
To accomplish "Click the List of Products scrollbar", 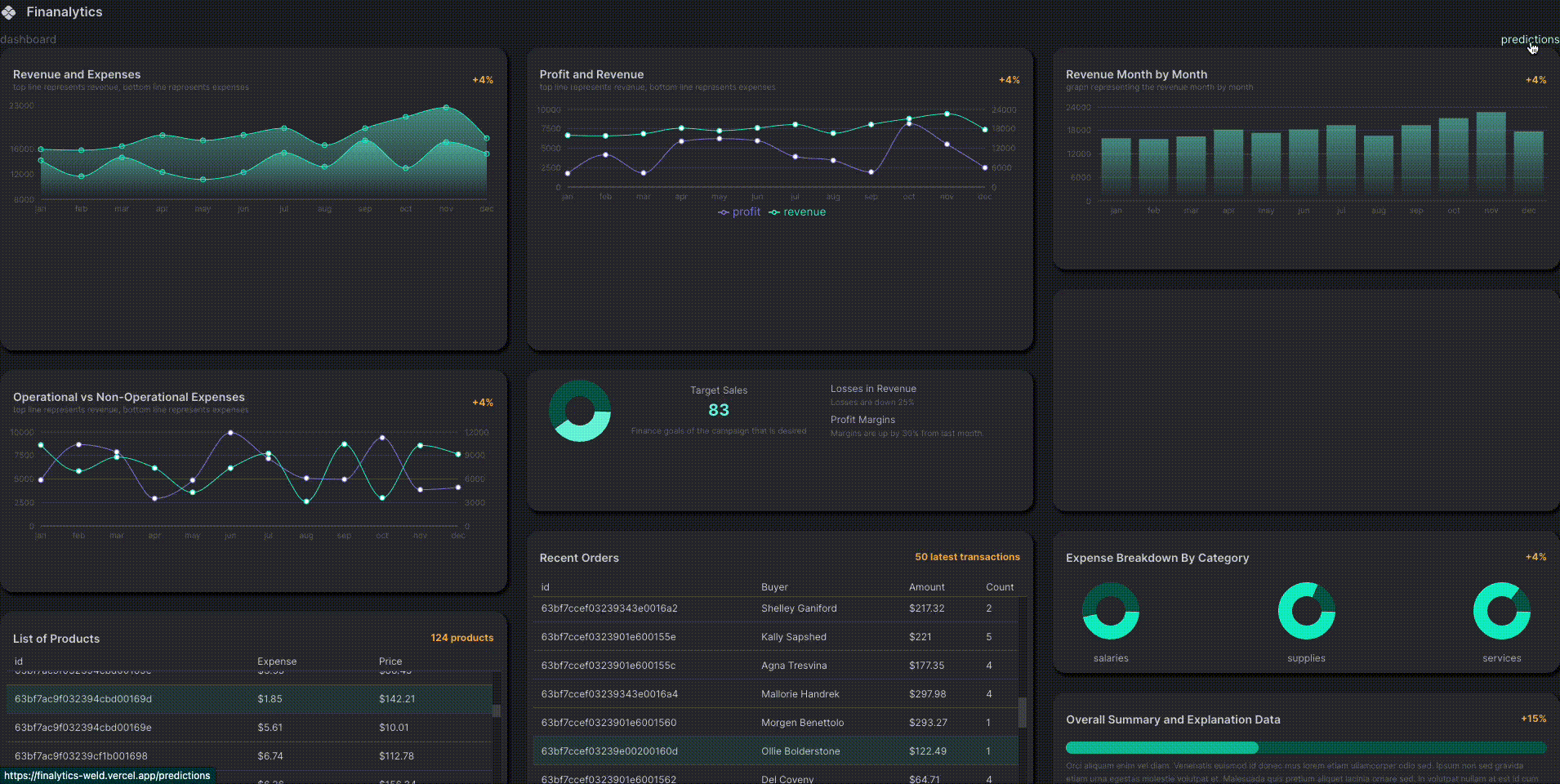I will pos(496,710).
